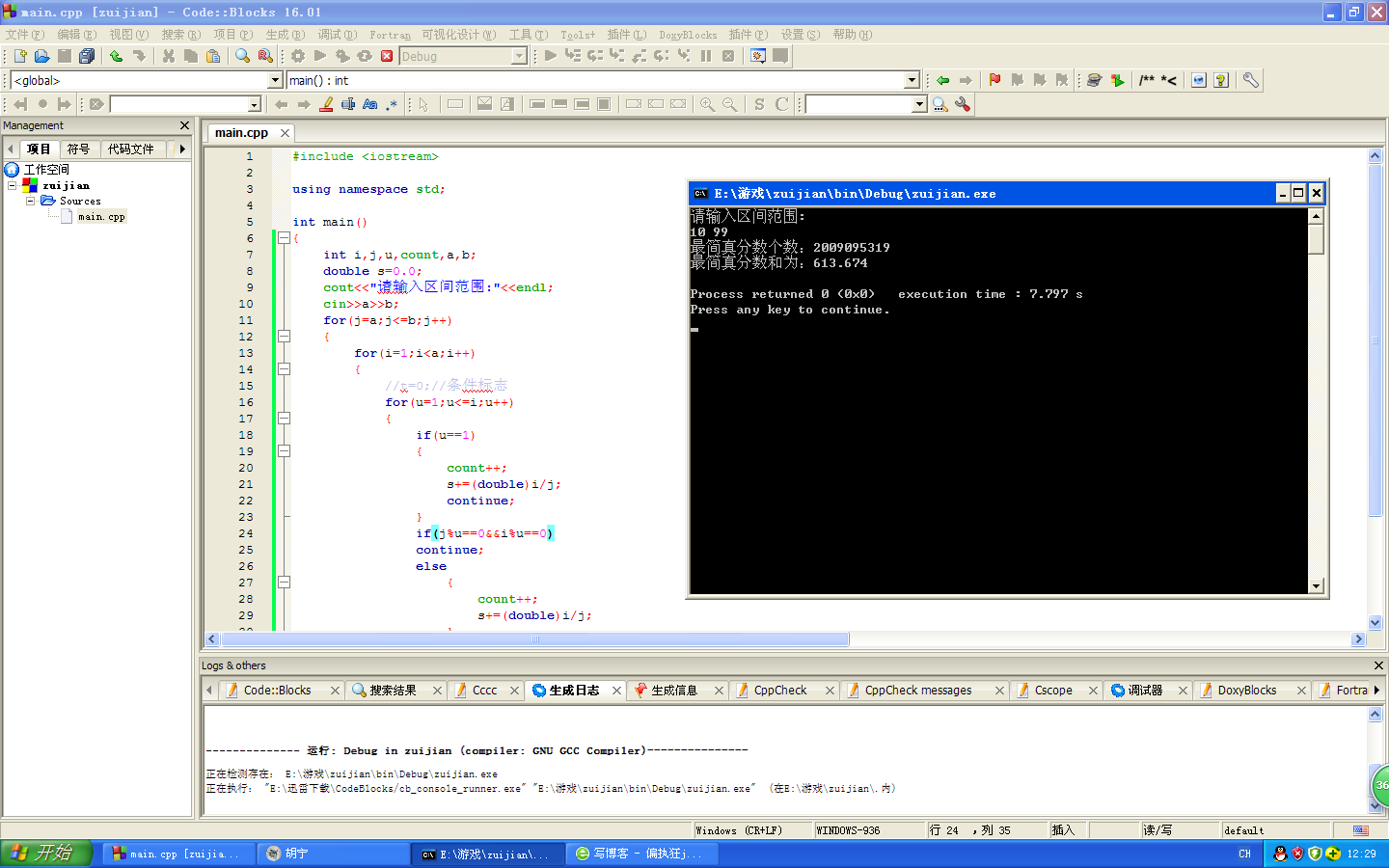Open the search box dropdown arrow

[x=919, y=104]
